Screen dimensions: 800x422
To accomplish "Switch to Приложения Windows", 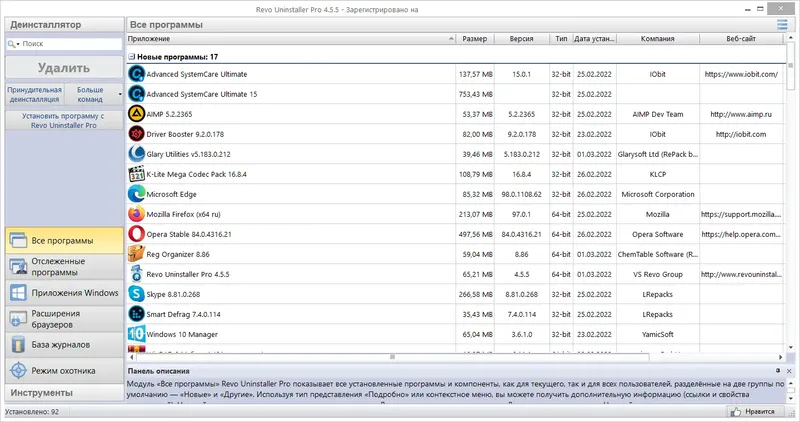I will pyautogui.click(x=64, y=293).
